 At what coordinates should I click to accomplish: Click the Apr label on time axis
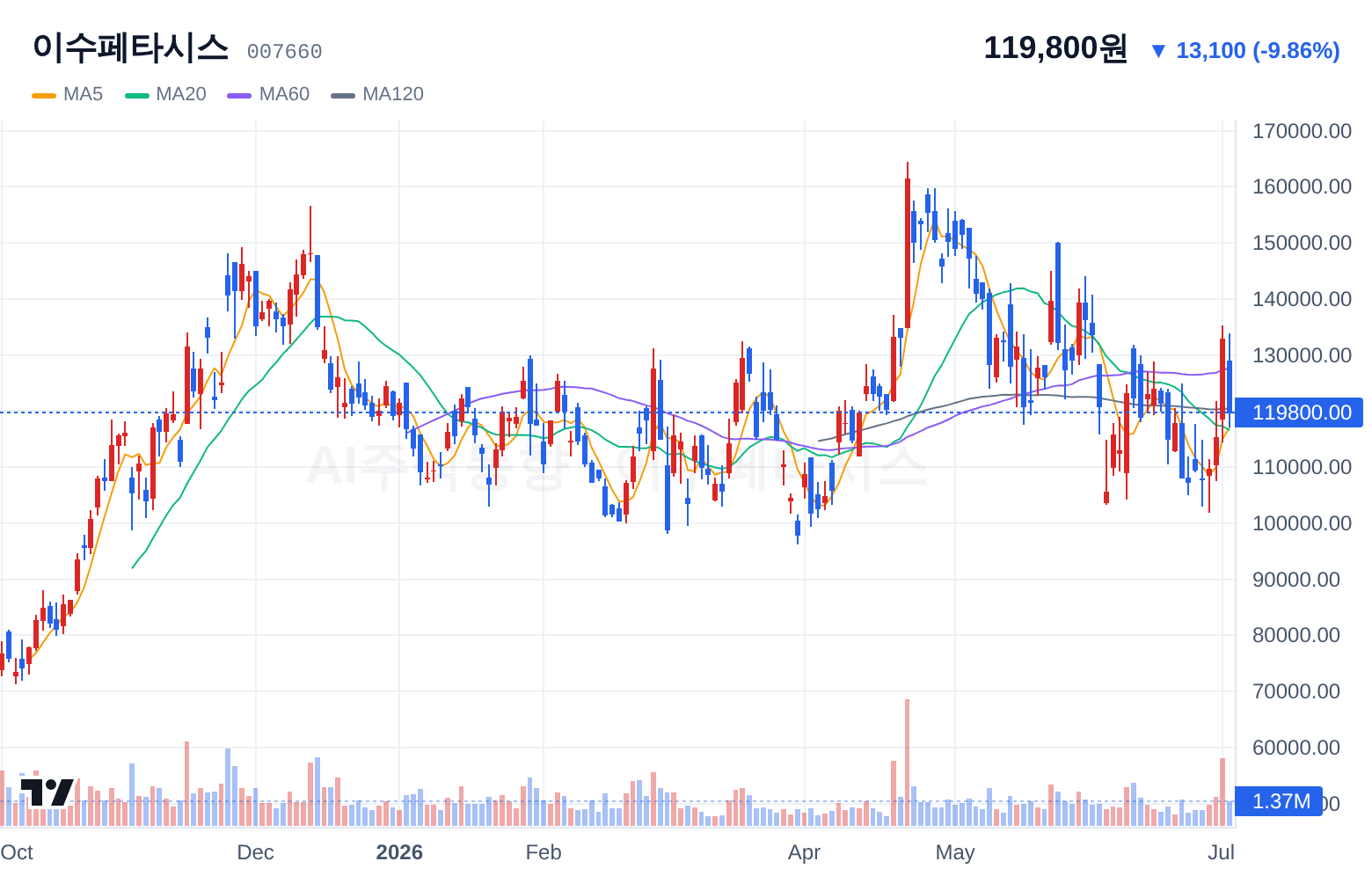pyautogui.click(x=805, y=852)
